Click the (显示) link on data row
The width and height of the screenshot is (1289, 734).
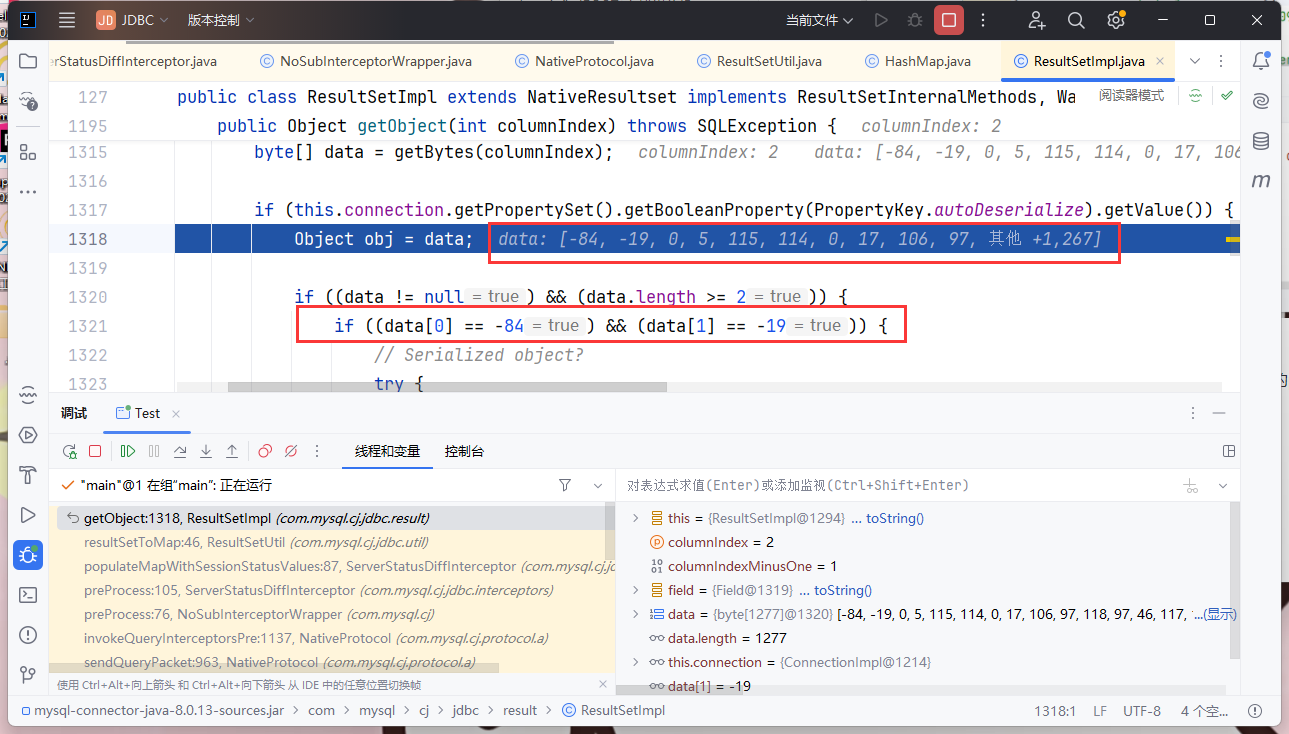coord(1219,614)
